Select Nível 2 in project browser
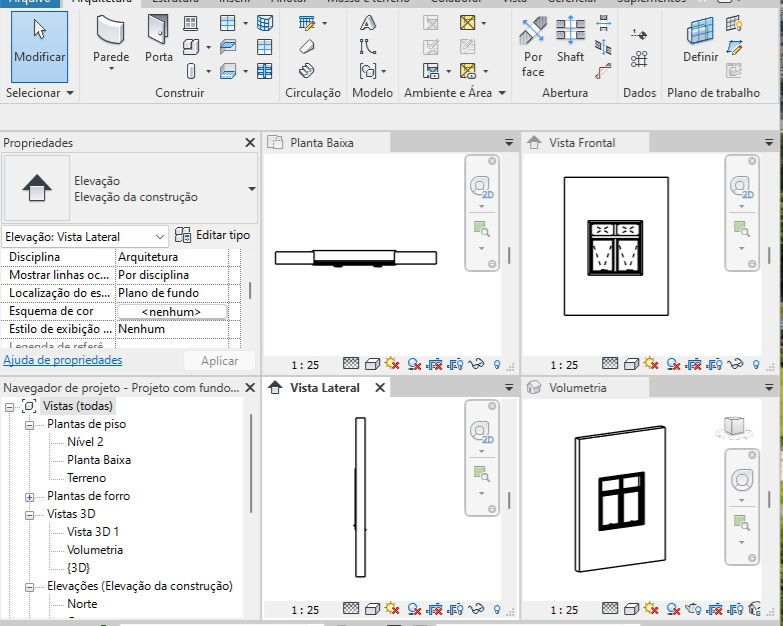Screen dimensions: 783x626 point(85,442)
